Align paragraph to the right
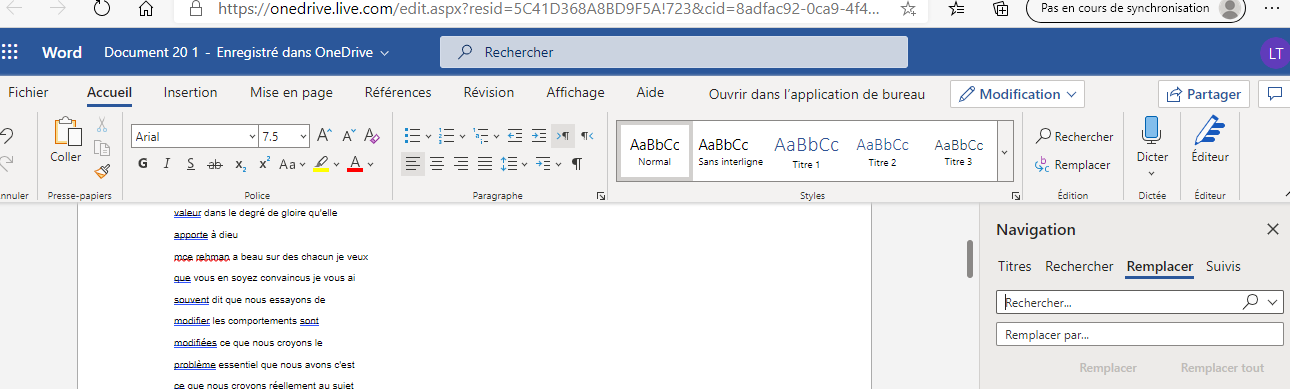 (461, 164)
